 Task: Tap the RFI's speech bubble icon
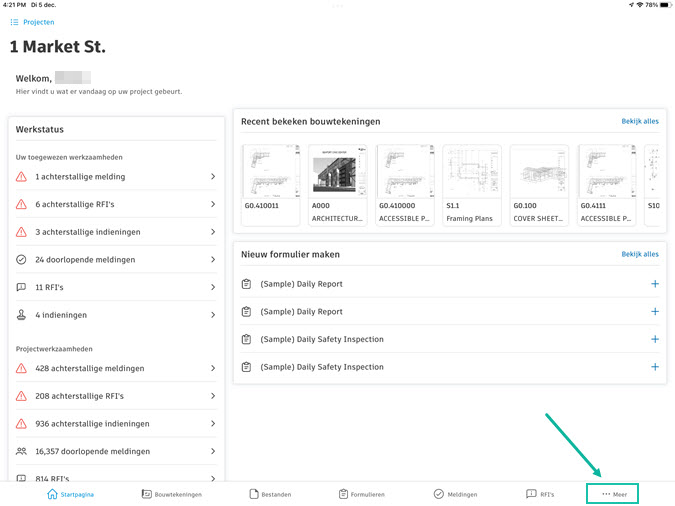click(531, 494)
